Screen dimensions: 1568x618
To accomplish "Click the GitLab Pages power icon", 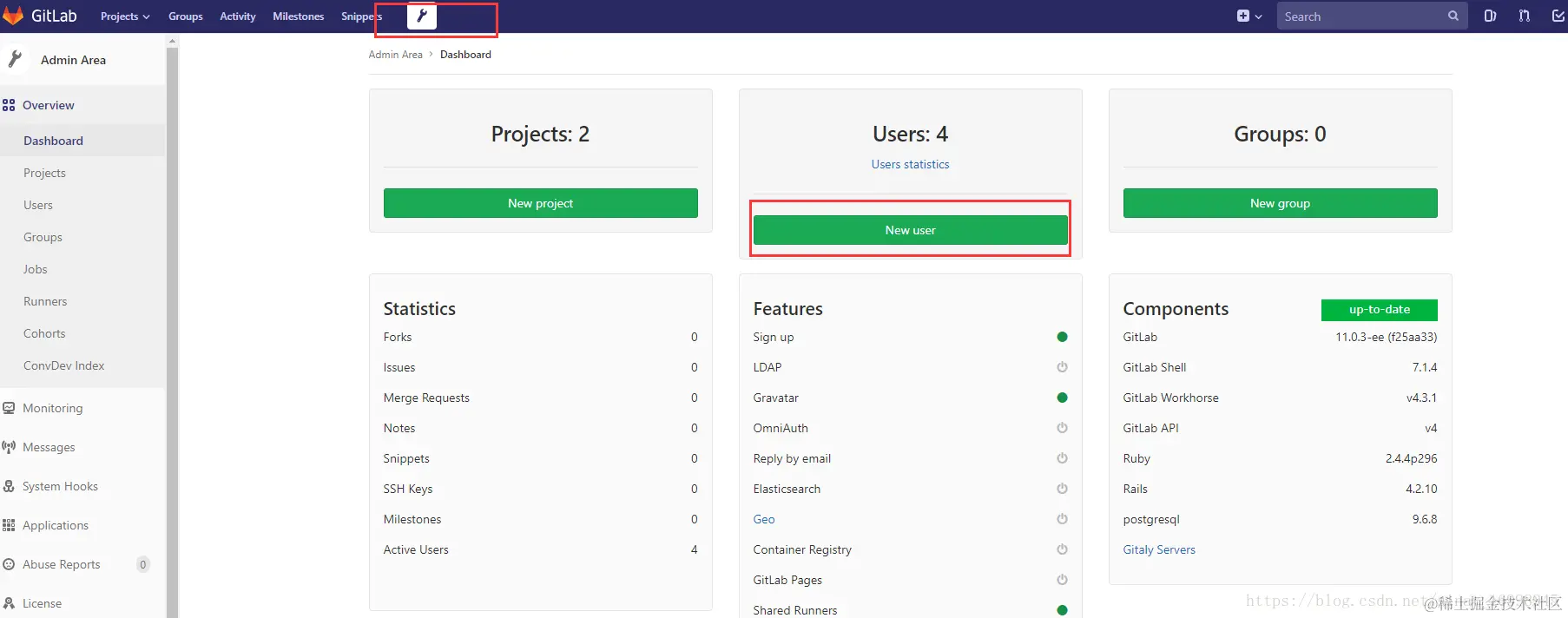I will (1062, 580).
